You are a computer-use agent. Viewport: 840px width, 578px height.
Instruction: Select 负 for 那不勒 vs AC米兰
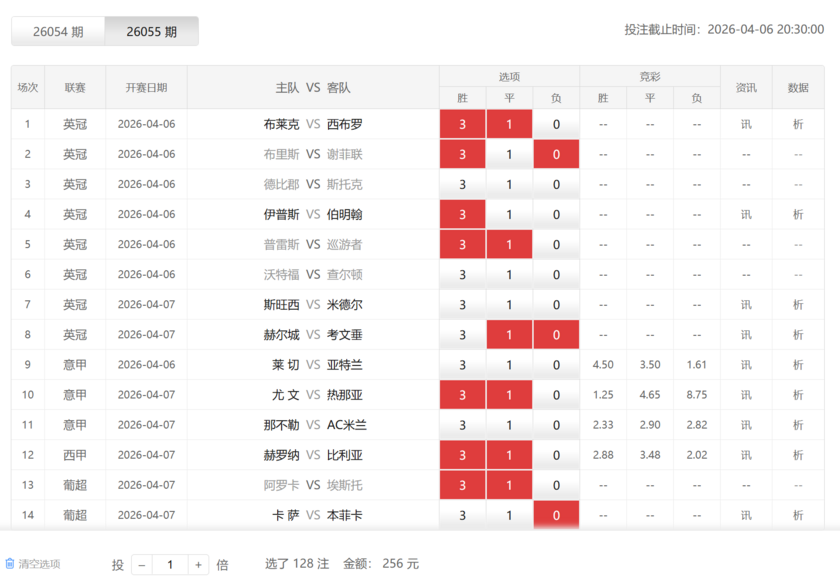(x=556, y=425)
